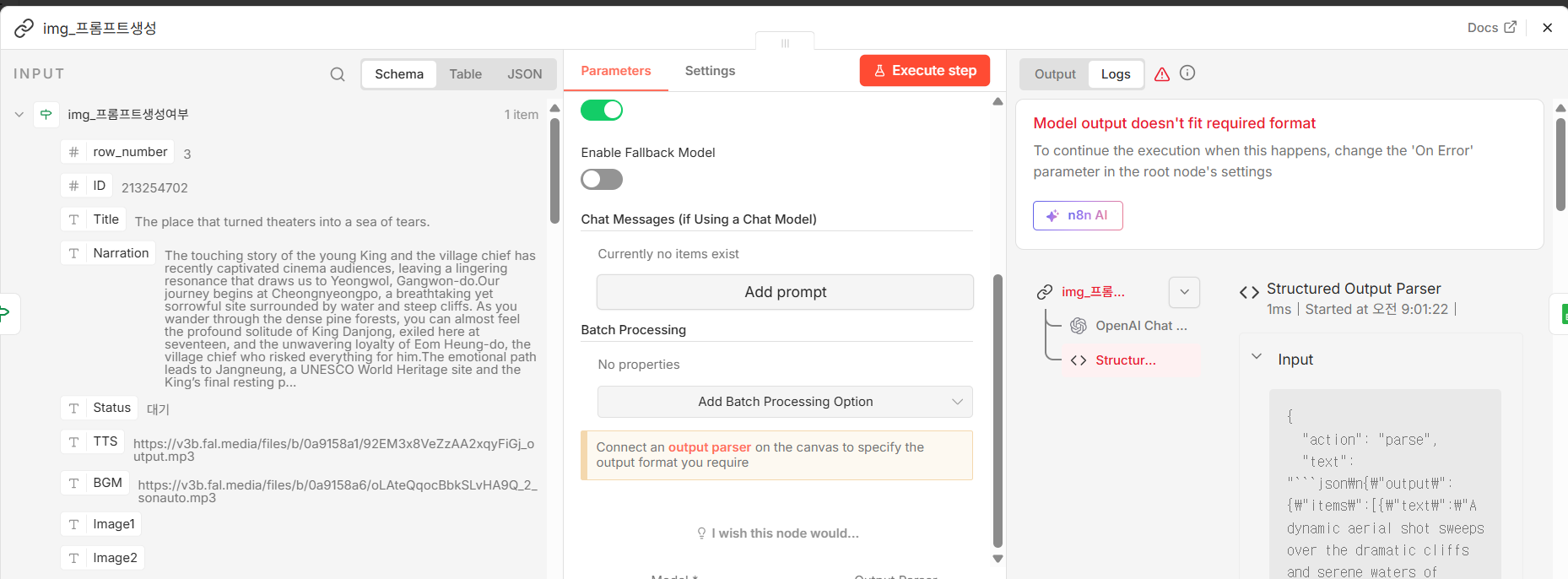Click the chain link icon next to node title
The width and height of the screenshot is (1568, 579).
(24, 29)
